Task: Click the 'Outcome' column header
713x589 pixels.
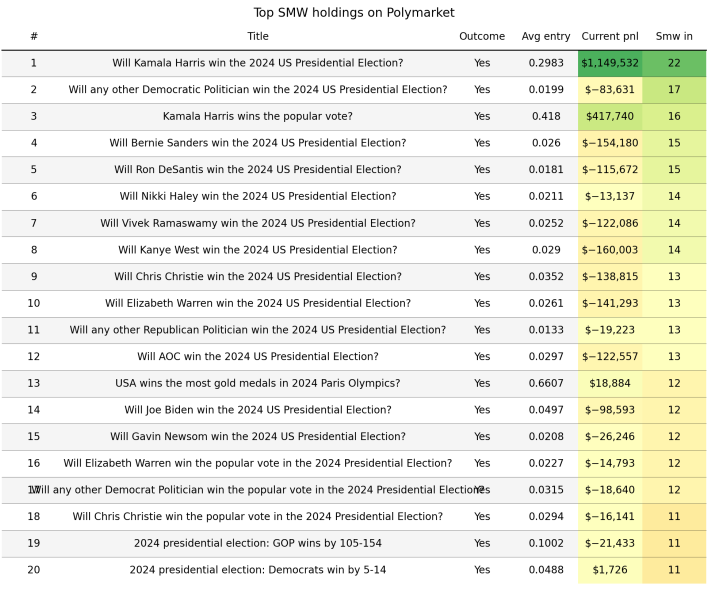Action: pyautogui.click(x=482, y=36)
